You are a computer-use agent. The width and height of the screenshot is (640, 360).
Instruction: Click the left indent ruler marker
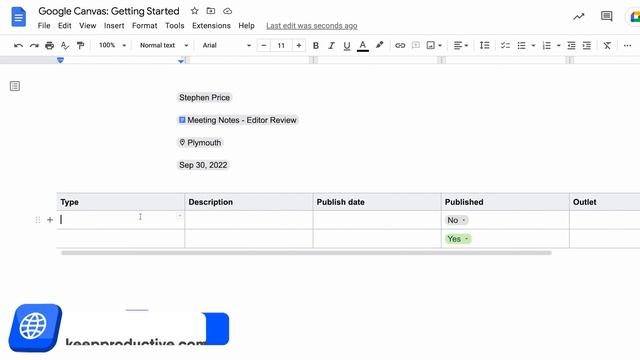point(60,60)
